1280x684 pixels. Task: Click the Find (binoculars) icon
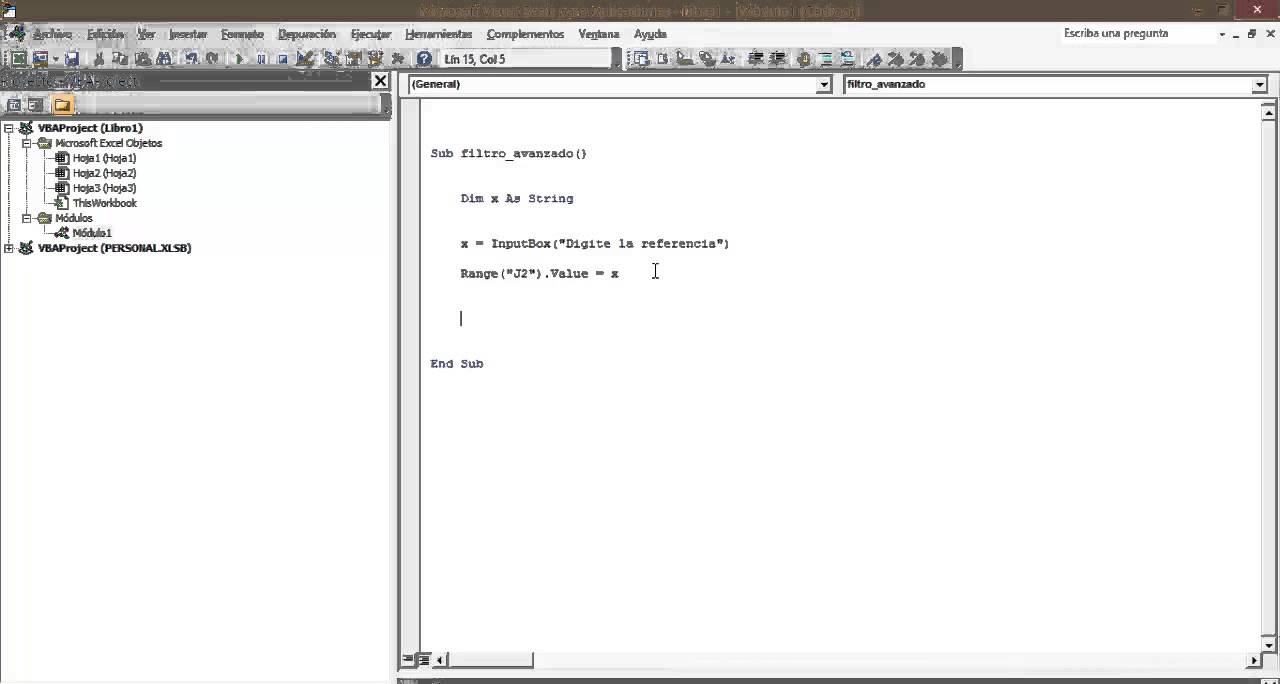(x=163, y=59)
